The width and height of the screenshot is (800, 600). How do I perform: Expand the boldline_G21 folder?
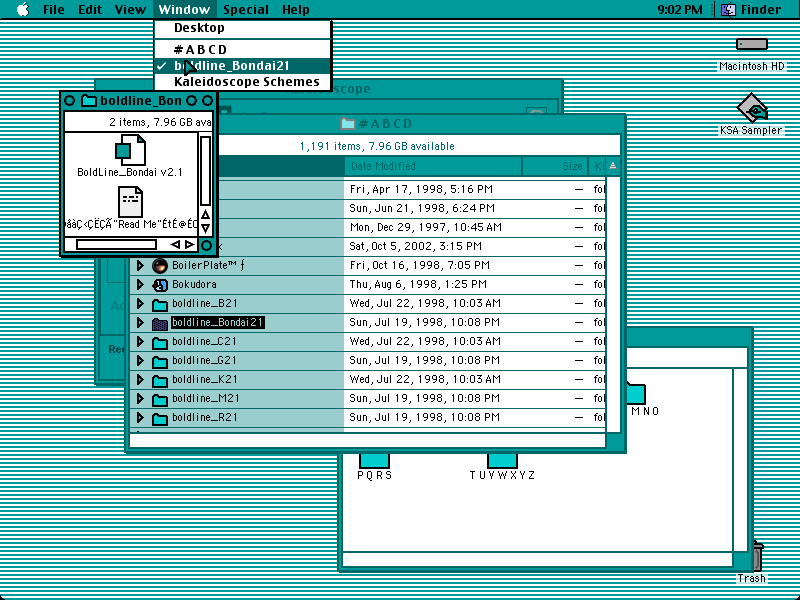coord(140,361)
